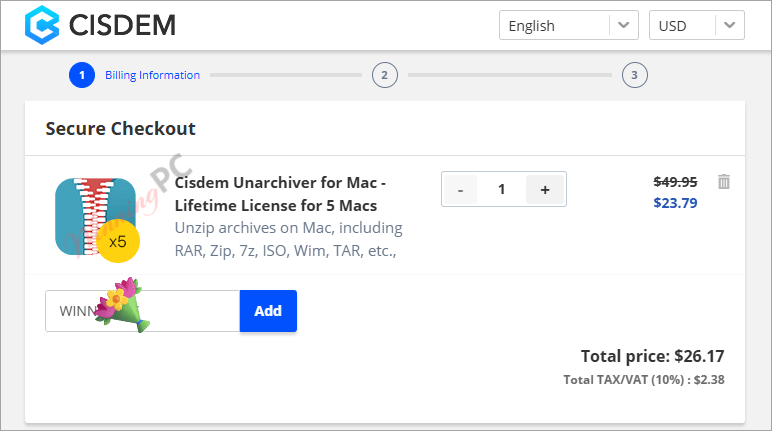The image size is (772, 431).
Task: Click the x5 badge on product icon
Action: [x=118, y=241]
